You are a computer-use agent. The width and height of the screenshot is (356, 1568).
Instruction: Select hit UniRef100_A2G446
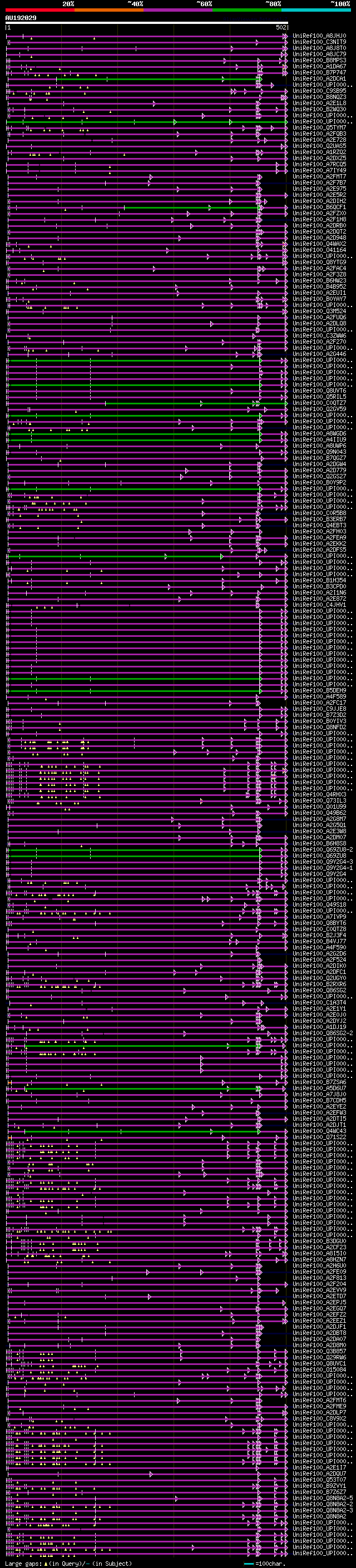coord(319,354)
